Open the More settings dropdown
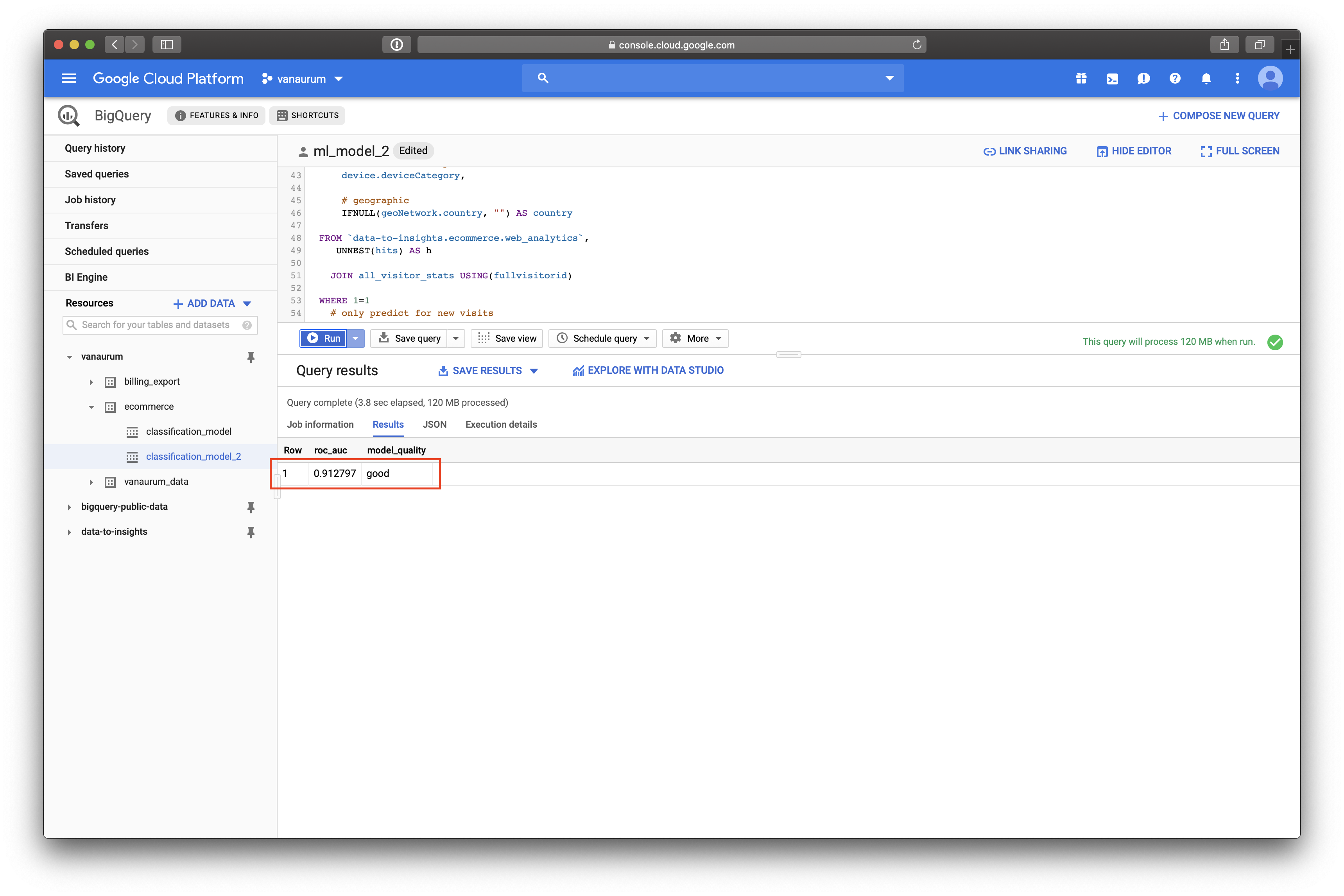The width and height of the screenshot is (1344, 896). click(x=695, y=338)
